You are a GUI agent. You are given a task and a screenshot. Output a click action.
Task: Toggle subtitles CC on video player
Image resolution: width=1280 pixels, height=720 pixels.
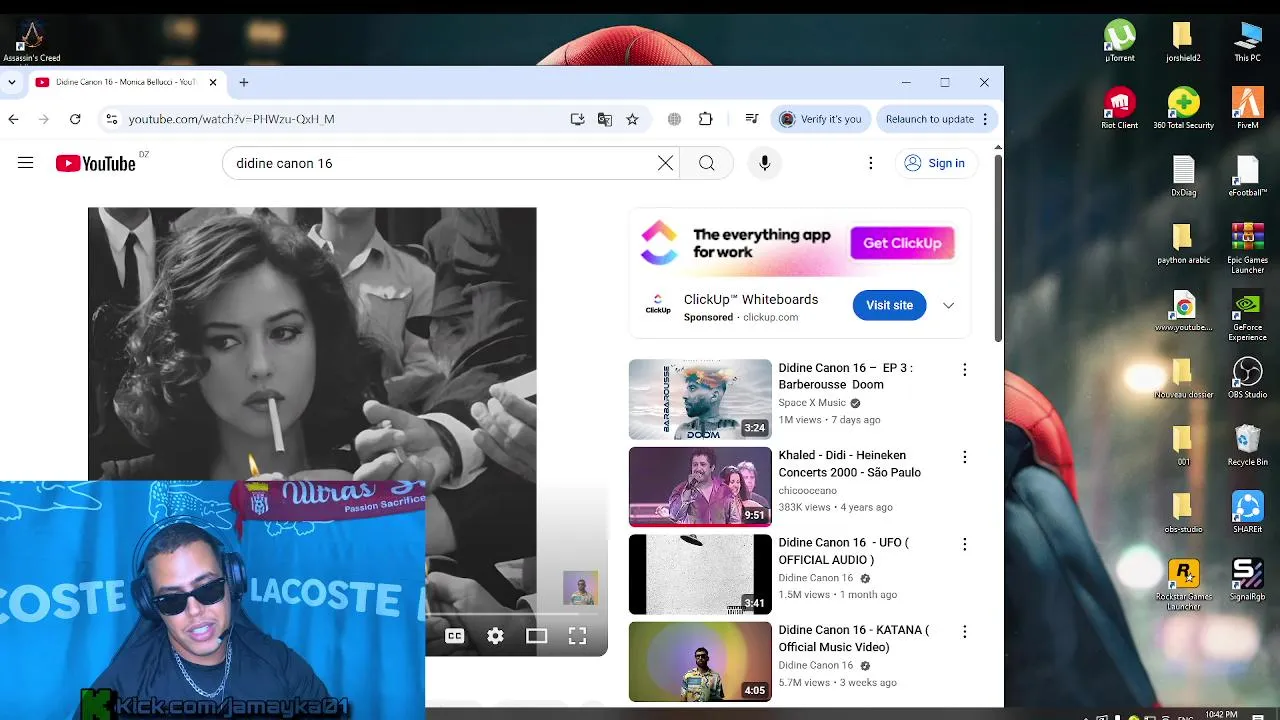coord(454,636)
